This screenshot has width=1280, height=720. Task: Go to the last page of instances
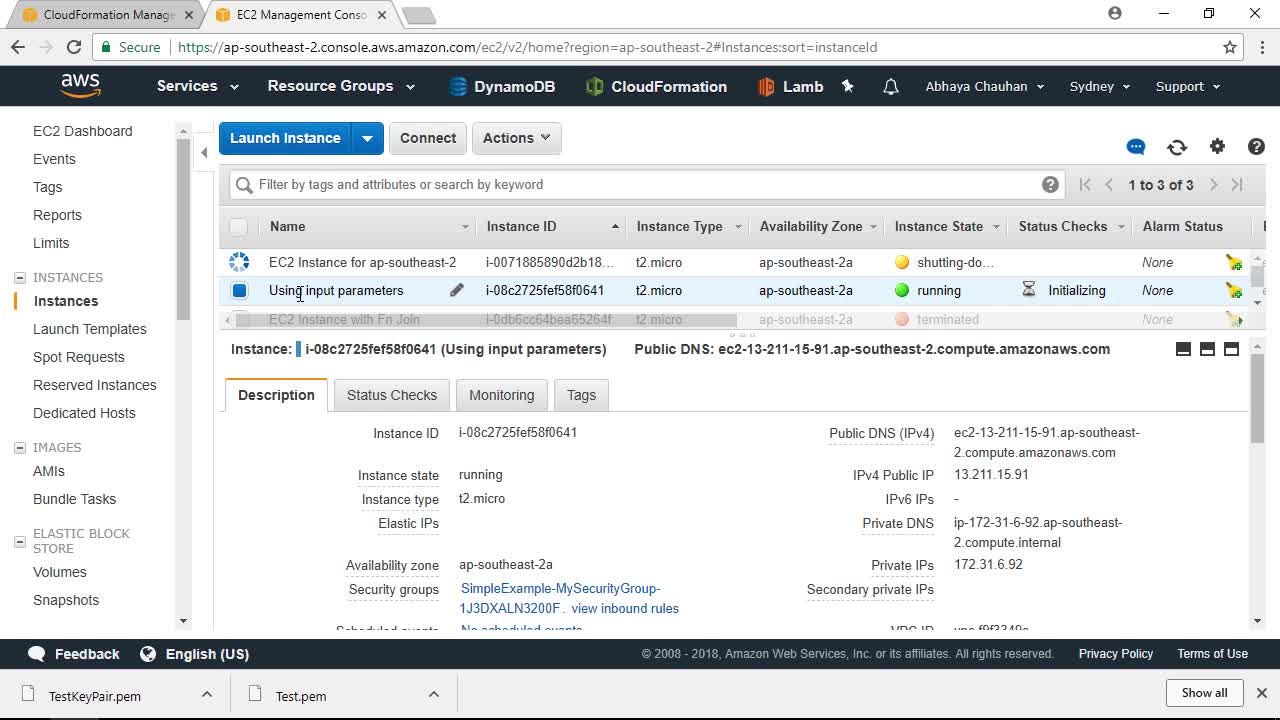point(1237,185)
